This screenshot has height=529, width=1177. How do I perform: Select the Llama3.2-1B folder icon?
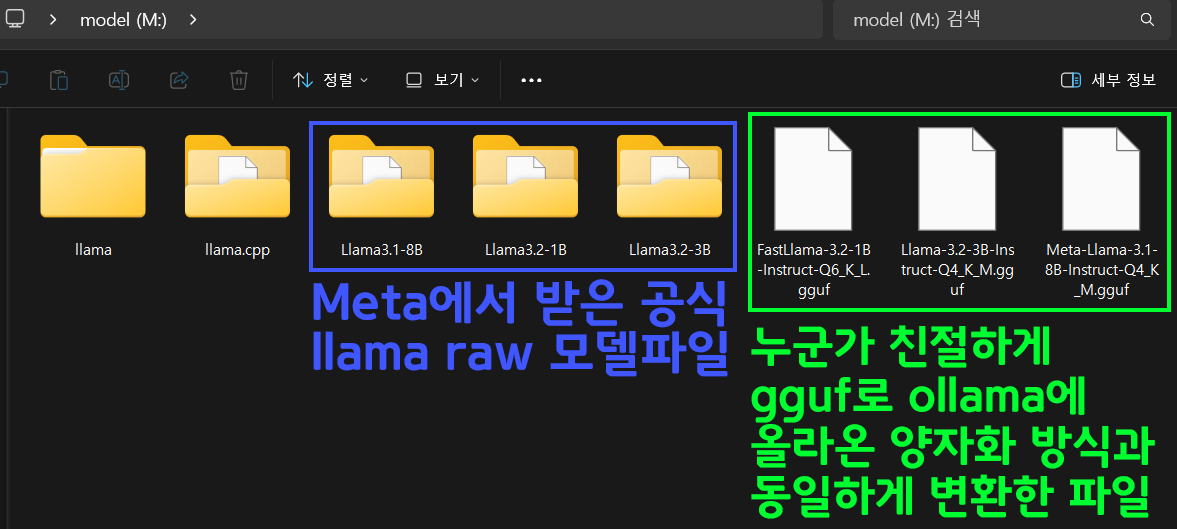(525, 176)
